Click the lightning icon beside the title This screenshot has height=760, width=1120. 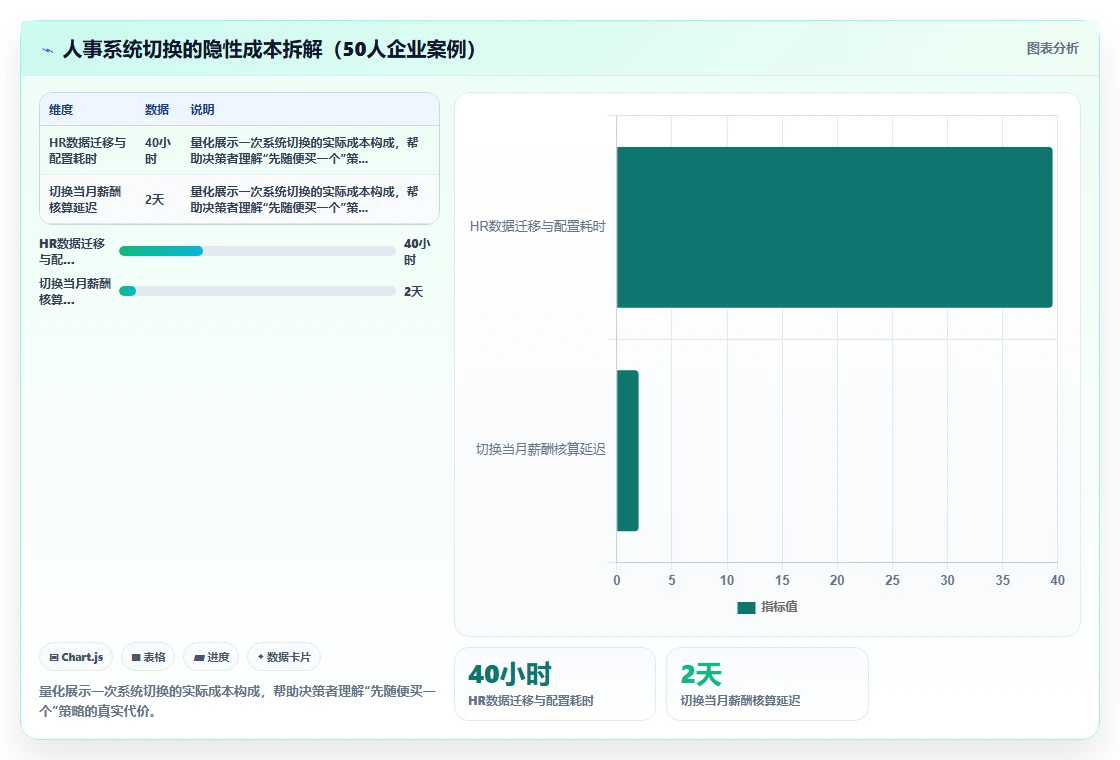pos(48,50)
